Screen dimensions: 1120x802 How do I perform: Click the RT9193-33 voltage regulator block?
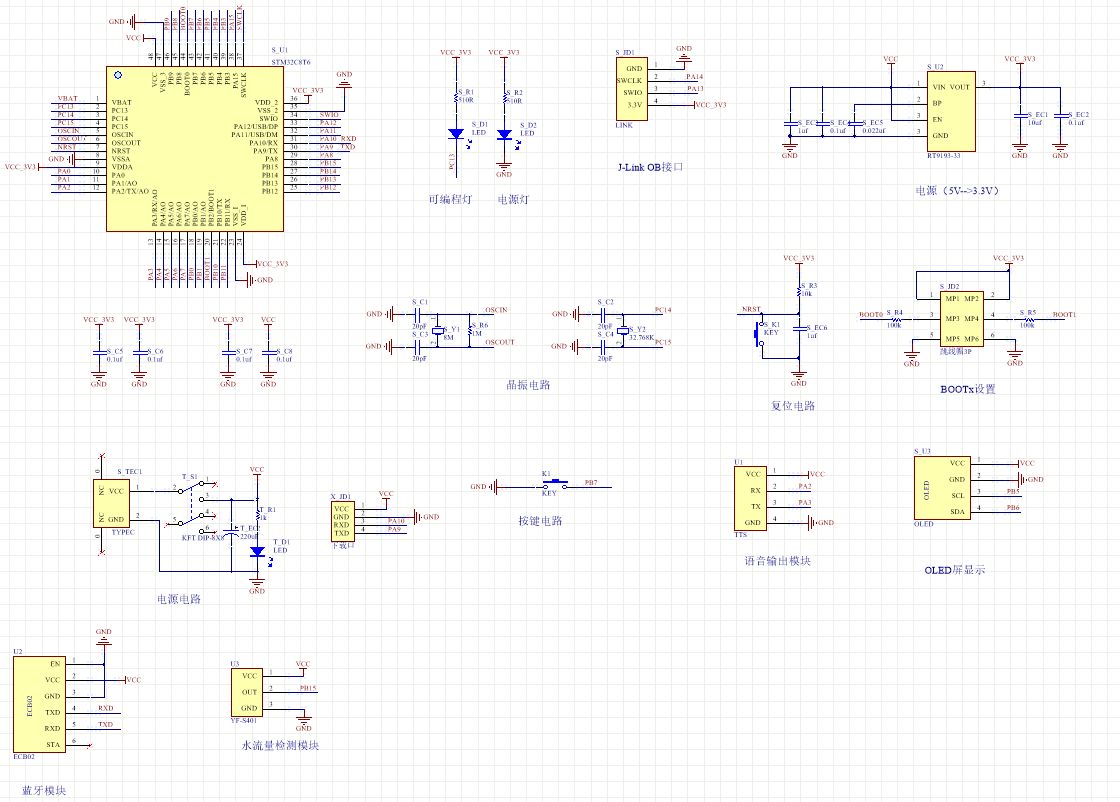coord(948,110)
